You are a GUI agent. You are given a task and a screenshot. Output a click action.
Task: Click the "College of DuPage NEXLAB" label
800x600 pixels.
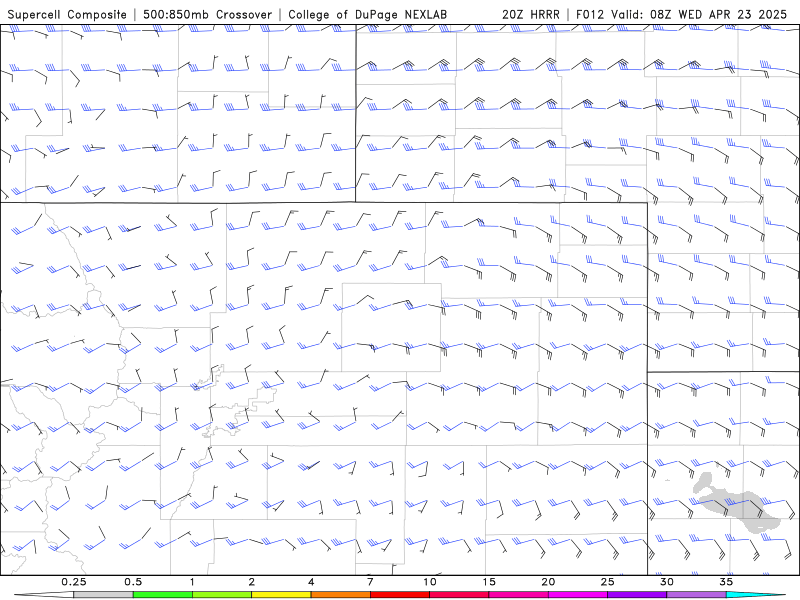(x=367, y=14)
